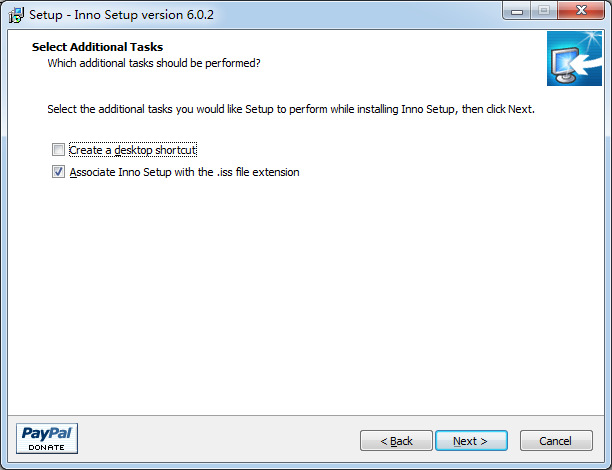This screenshot has height=470, width=612.
Task: Click the computer wizard image in header
Action: pos(574,59)
